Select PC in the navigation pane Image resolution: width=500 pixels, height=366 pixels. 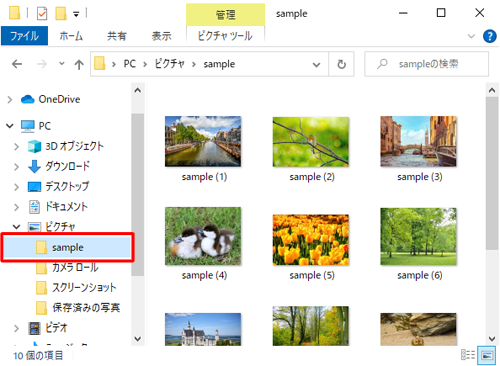[x=36, y=126]
